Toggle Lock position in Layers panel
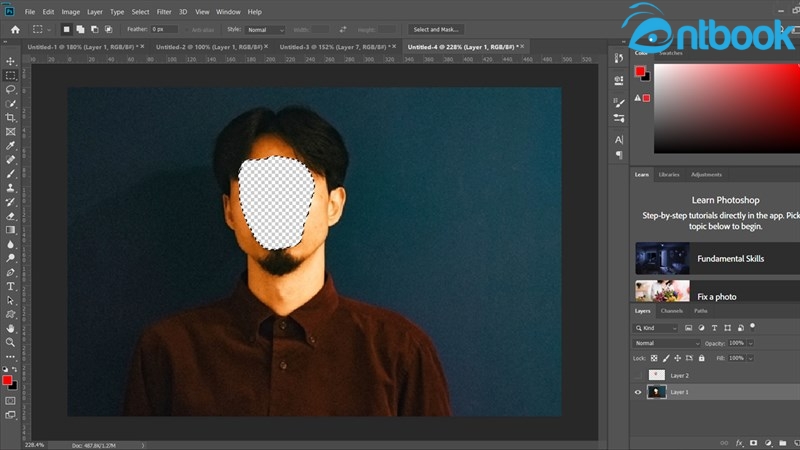The height and width of the screenshot is (450, 800). (678, 358)
